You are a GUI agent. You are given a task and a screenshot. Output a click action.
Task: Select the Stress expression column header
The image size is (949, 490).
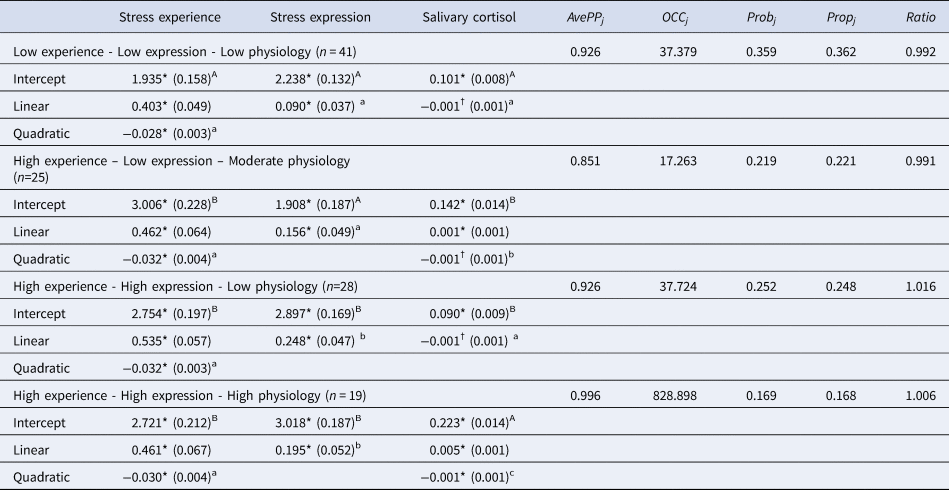click(x=321, y=17)
